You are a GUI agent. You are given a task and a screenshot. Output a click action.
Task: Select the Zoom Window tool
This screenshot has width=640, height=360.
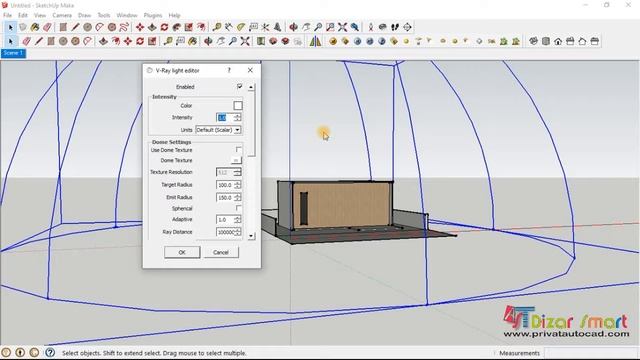(330, 27)
